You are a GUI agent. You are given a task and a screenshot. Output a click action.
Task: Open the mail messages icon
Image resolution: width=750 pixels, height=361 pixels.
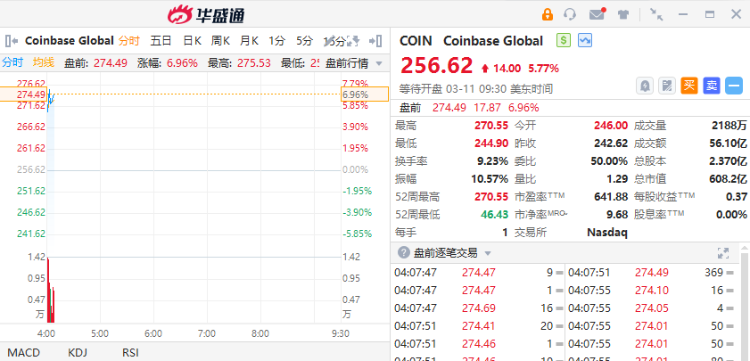point(597,14)
